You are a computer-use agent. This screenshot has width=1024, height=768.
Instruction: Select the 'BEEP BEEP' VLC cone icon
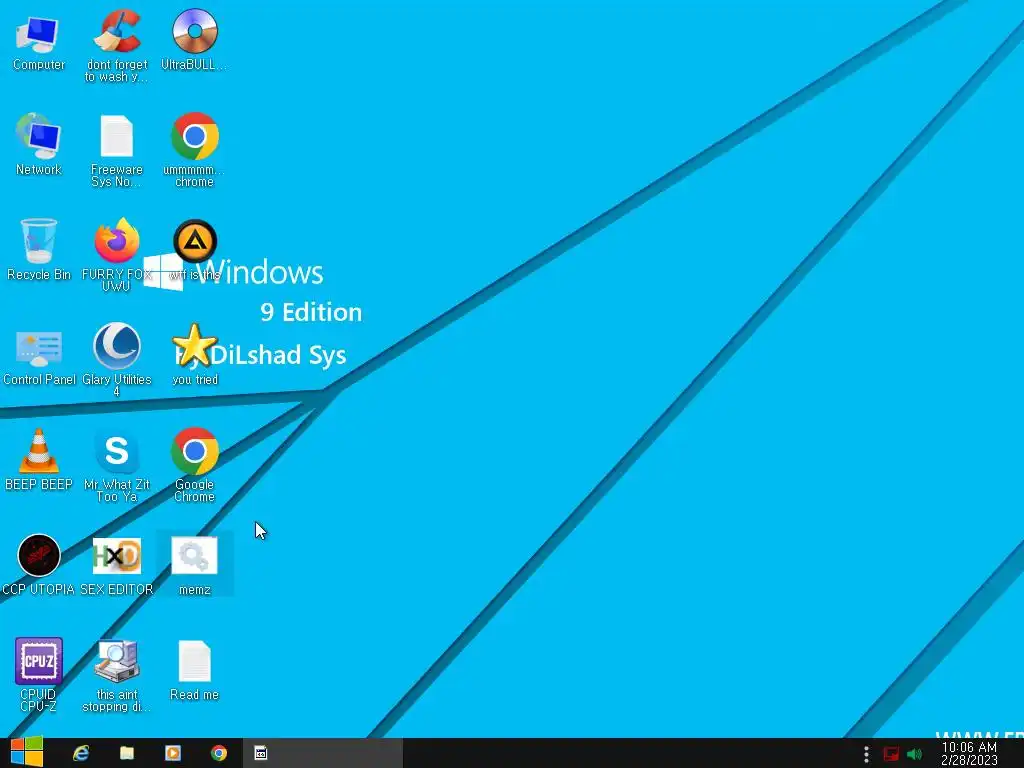(x=39, y=460)
